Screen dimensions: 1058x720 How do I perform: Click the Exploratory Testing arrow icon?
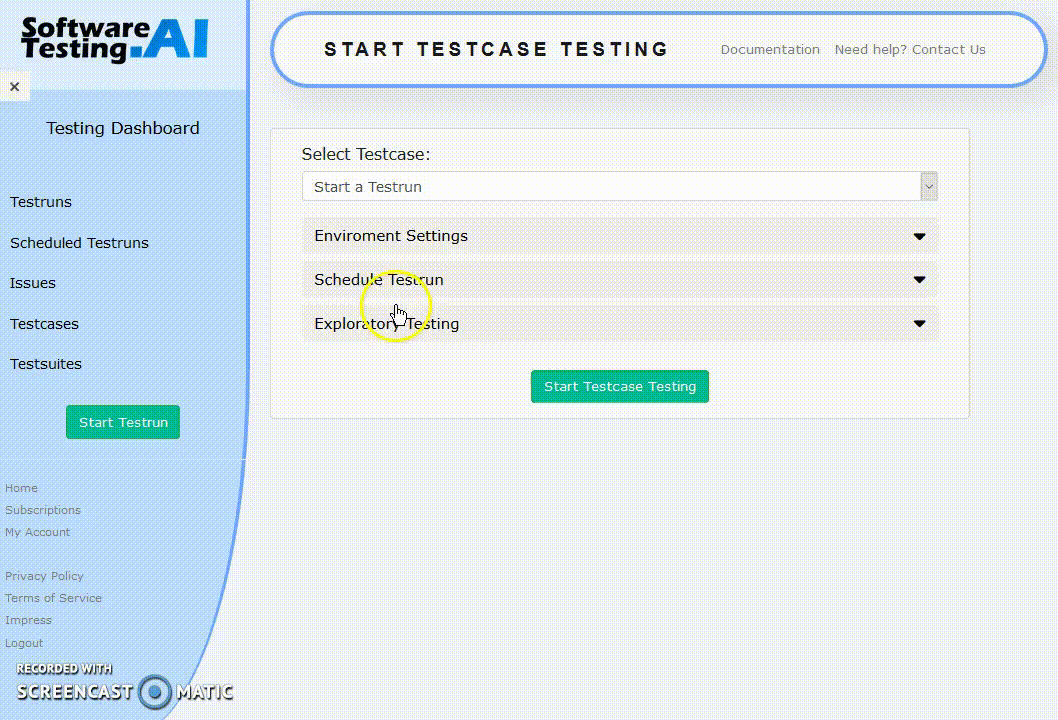tap(919, 323)
